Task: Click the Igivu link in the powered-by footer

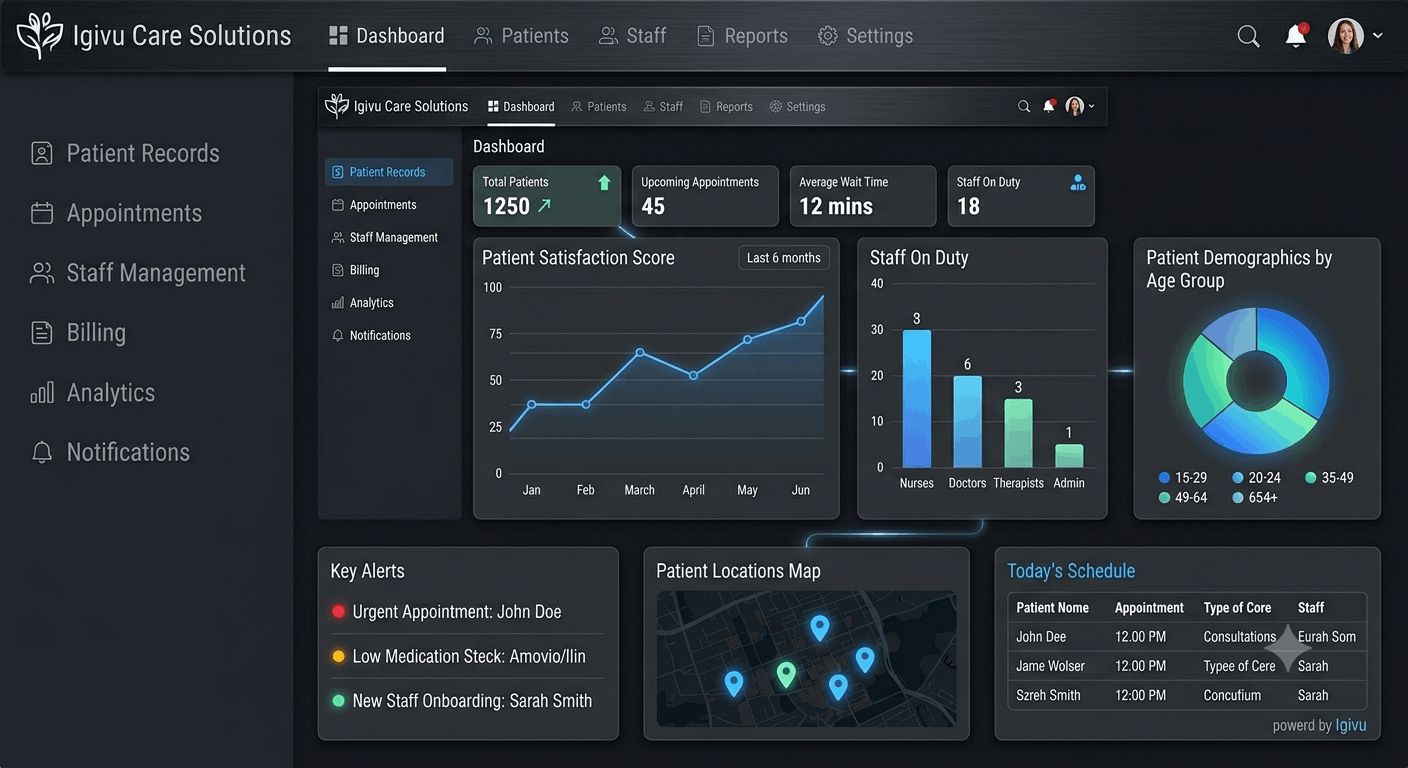Action: [1351, 725]
